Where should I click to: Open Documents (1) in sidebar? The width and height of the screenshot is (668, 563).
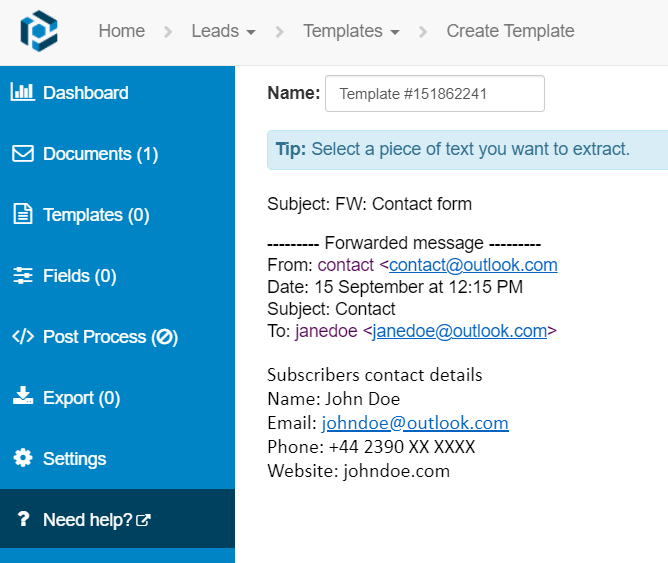(100, 154)
